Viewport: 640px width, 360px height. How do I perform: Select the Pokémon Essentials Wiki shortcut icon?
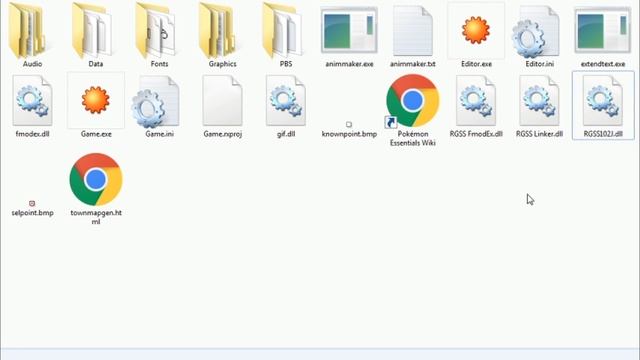coord(412,101)
